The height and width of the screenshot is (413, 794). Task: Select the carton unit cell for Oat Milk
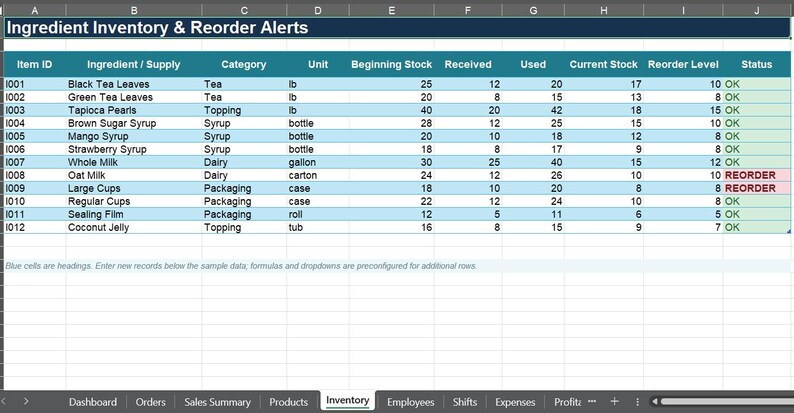(x=318, y=175)
